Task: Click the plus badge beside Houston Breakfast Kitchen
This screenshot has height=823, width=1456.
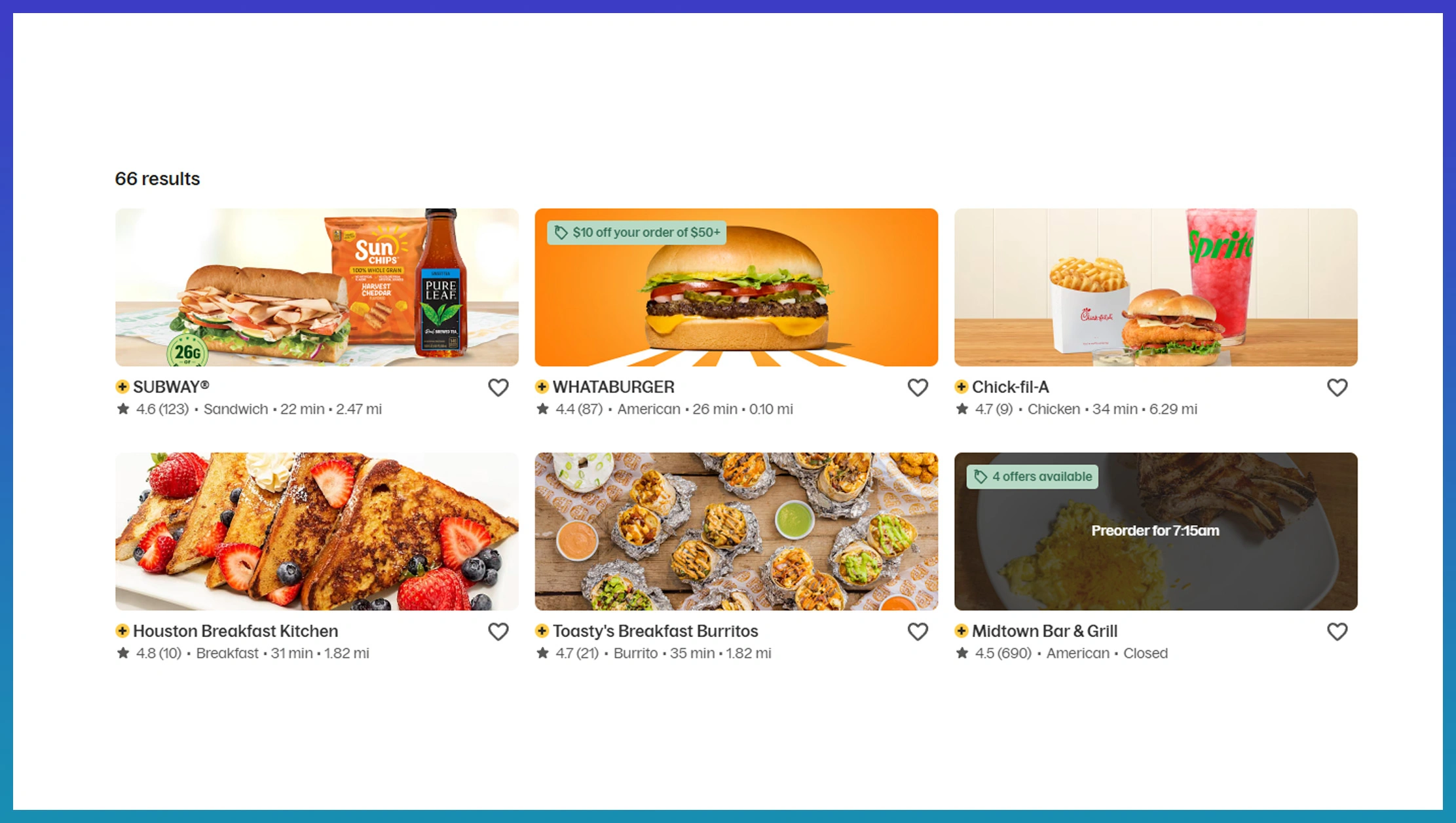Action: pyautogui.click(x=122, y=631)
